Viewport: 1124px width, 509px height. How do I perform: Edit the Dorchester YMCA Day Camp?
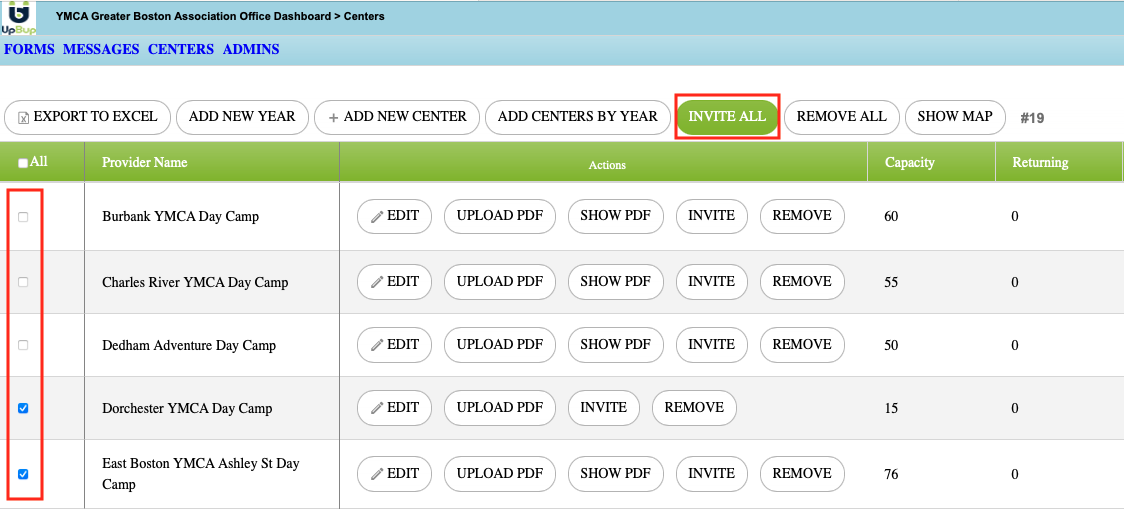[395, 408]
